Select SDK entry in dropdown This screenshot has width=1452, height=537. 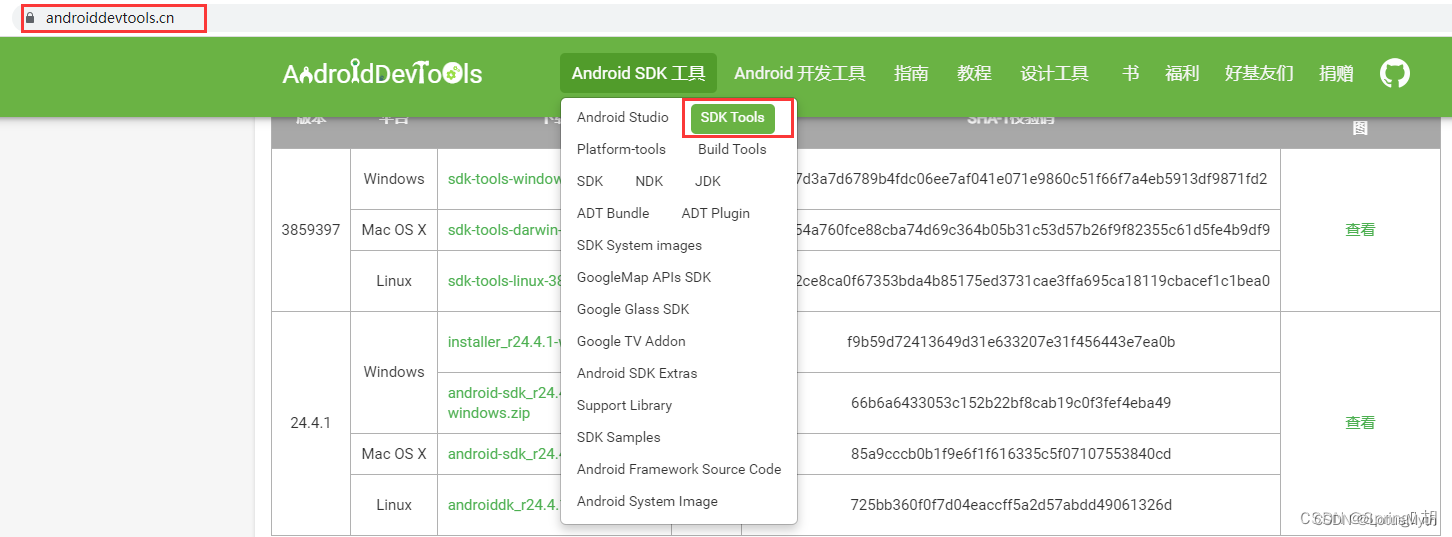click(x=590, y=181)
